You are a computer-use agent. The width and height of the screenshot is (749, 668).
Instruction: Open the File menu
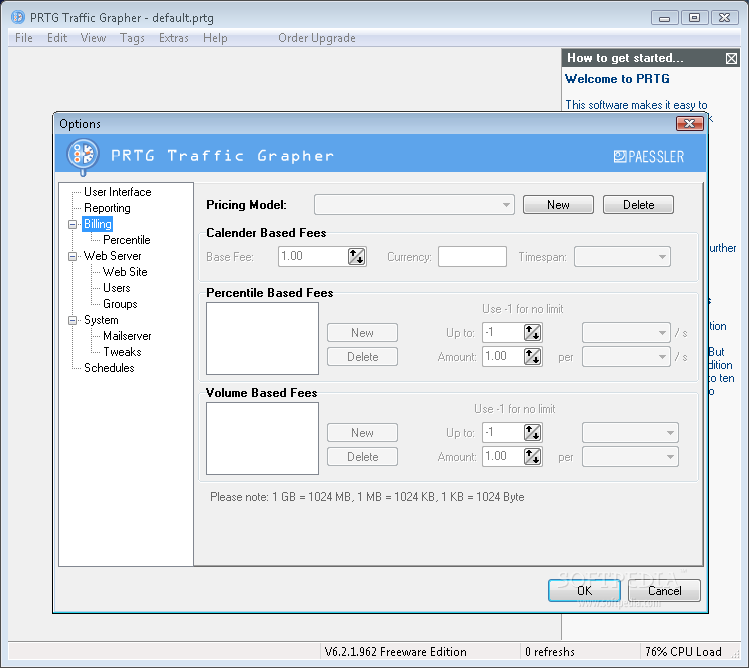tap(23, 38)
